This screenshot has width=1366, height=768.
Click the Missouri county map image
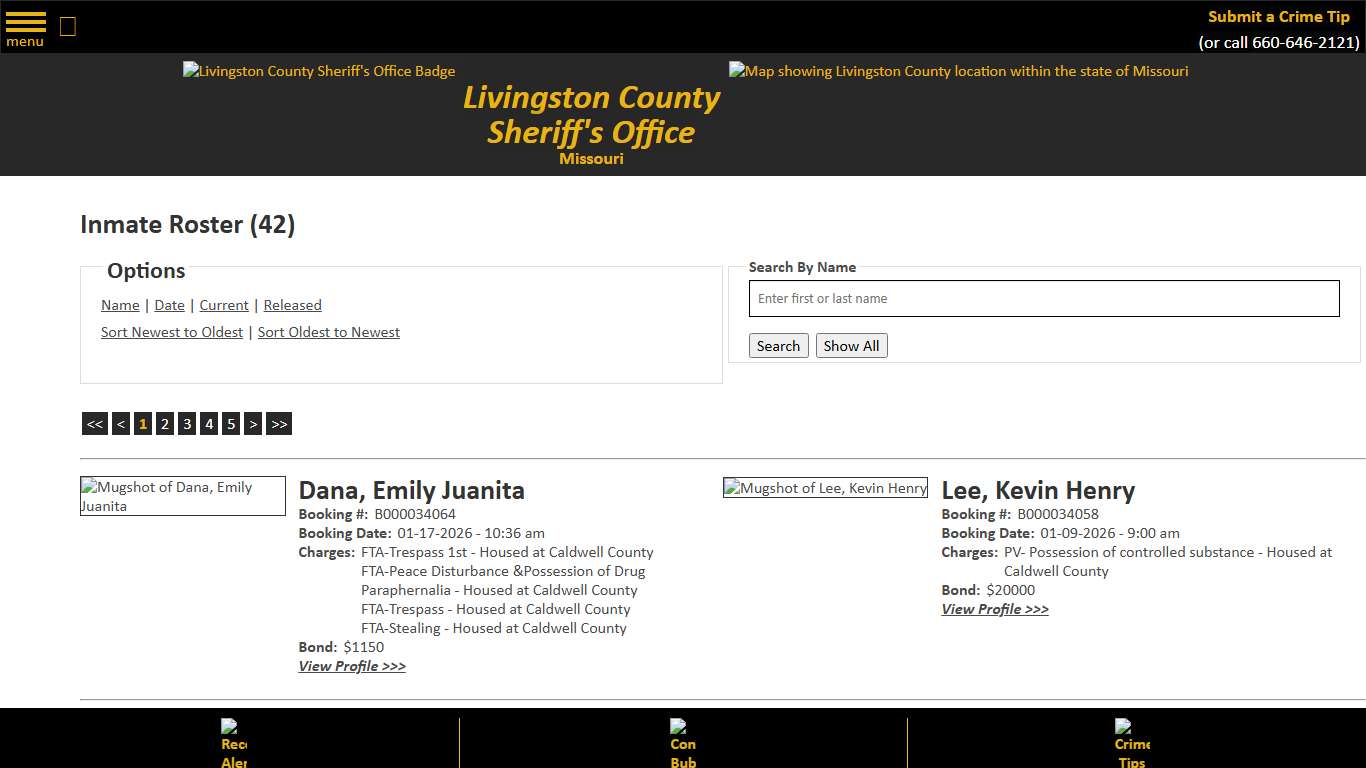pyautogui.click(x=958, y=71)
